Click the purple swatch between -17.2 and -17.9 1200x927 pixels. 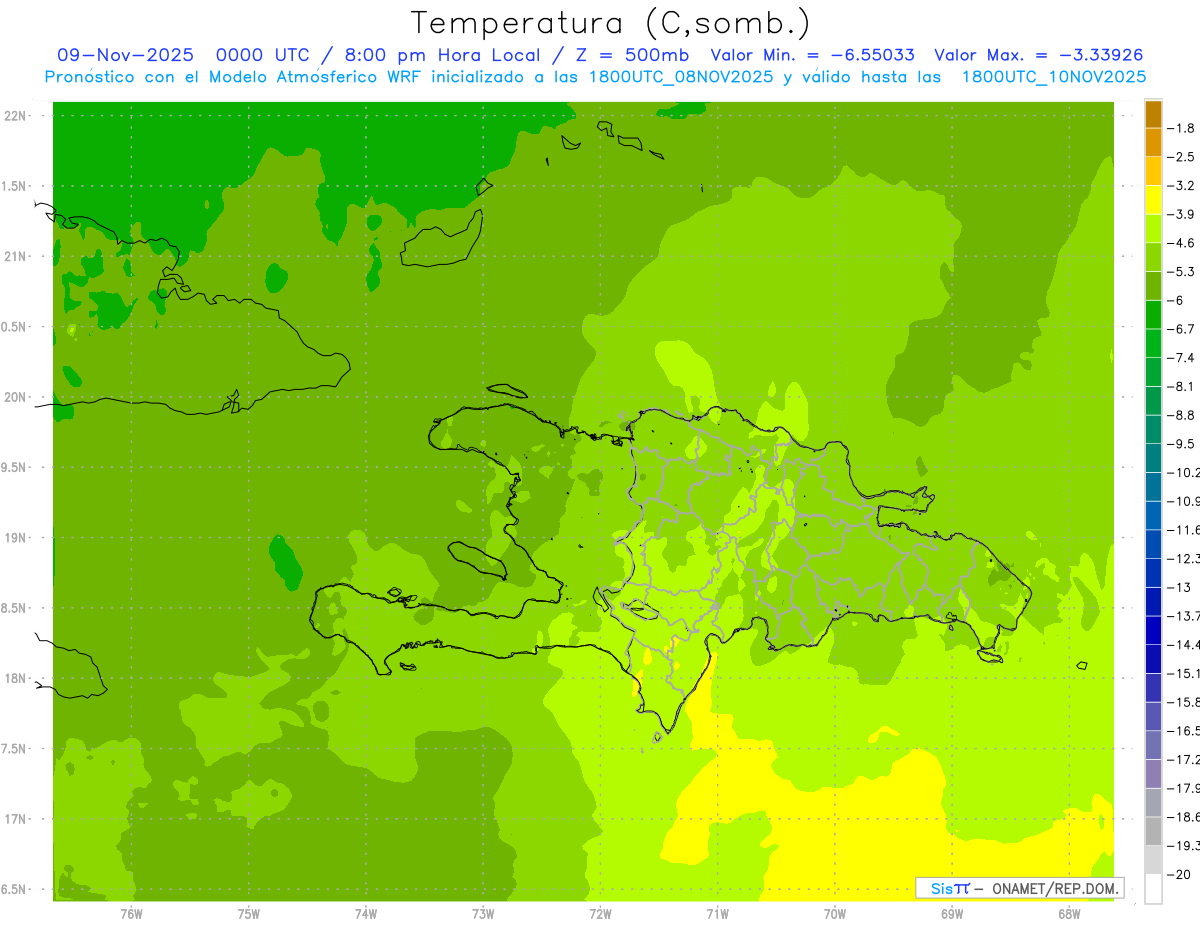coord(1153,773)
